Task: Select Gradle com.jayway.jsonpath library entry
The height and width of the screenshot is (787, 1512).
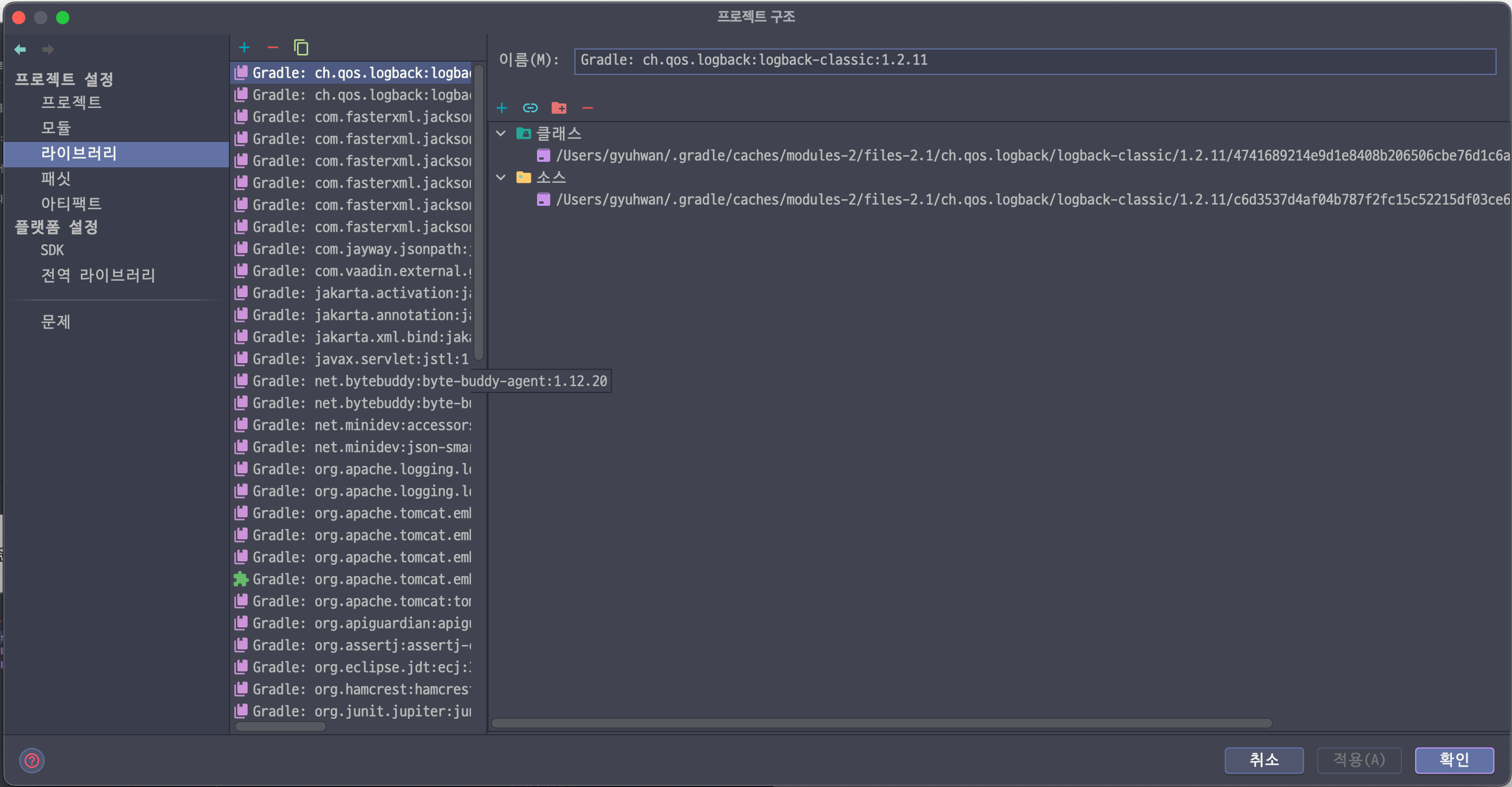Action: tap(361, 249)
